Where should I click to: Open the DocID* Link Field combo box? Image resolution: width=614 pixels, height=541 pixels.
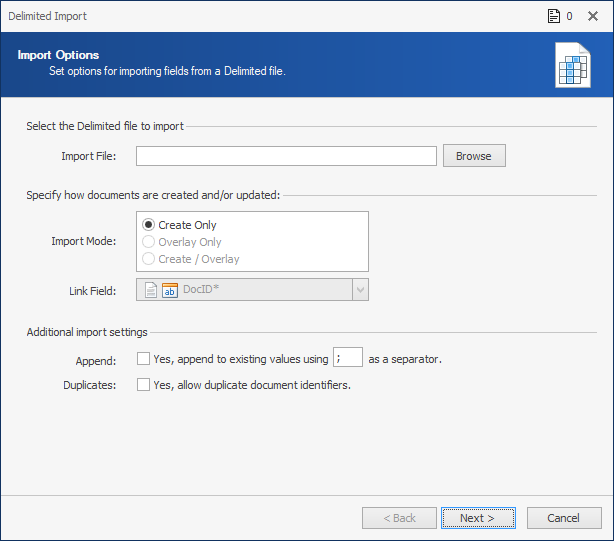point(252,290)
